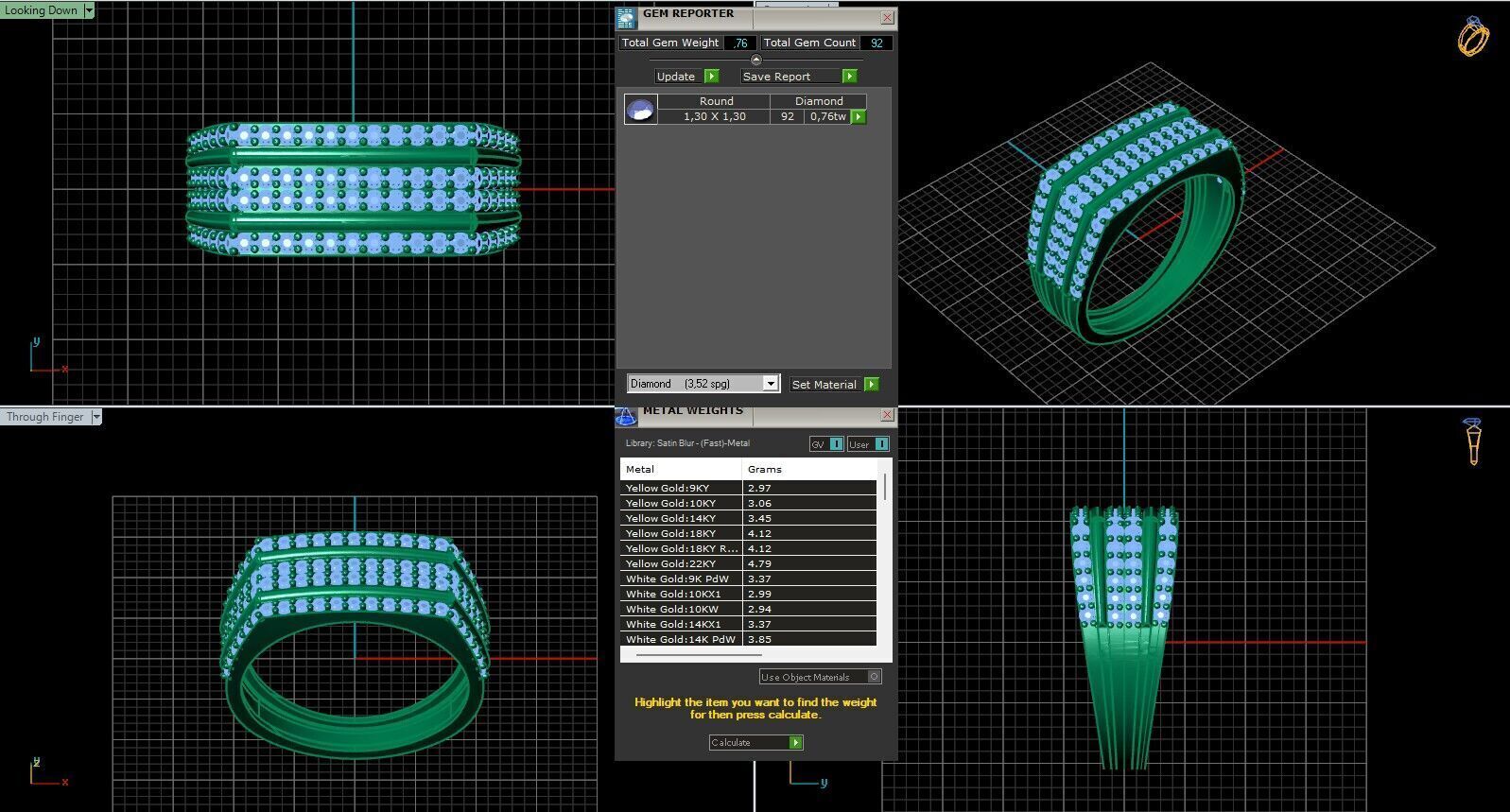This screenshot has width=1510, height=812.
Task: Click green arrow beside 0,76tw diamond row
Action: 859,116
